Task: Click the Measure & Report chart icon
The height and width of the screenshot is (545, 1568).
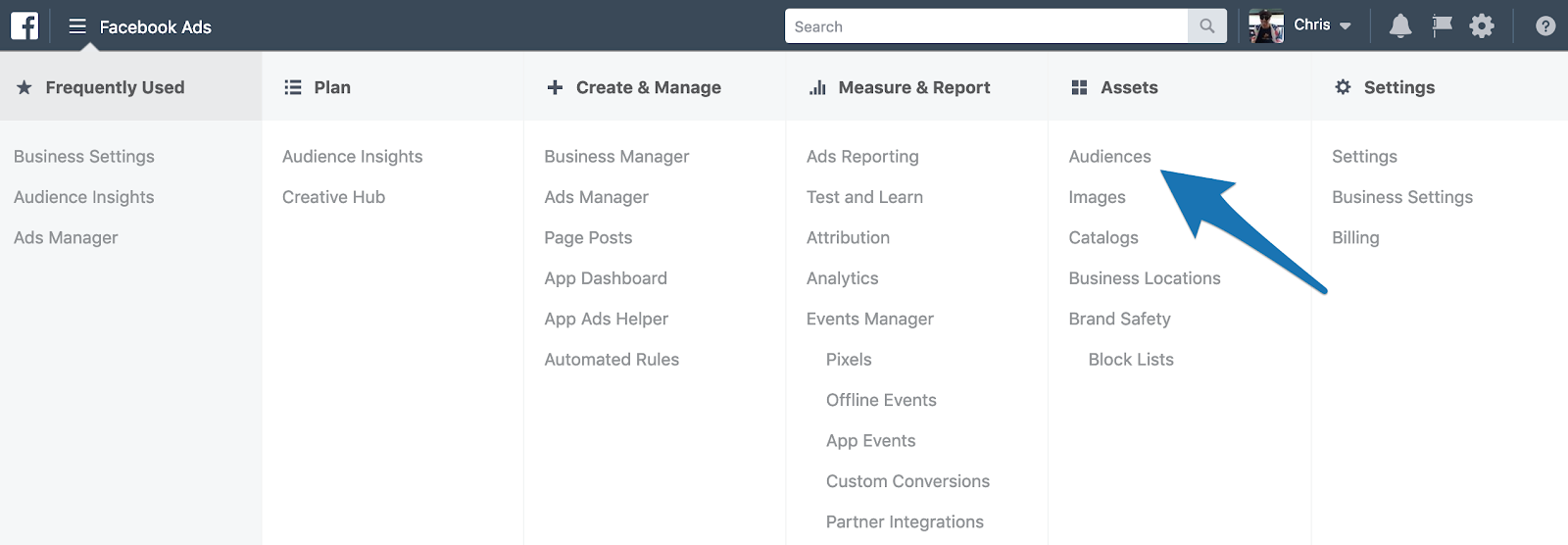Action: tap(817, 87)
